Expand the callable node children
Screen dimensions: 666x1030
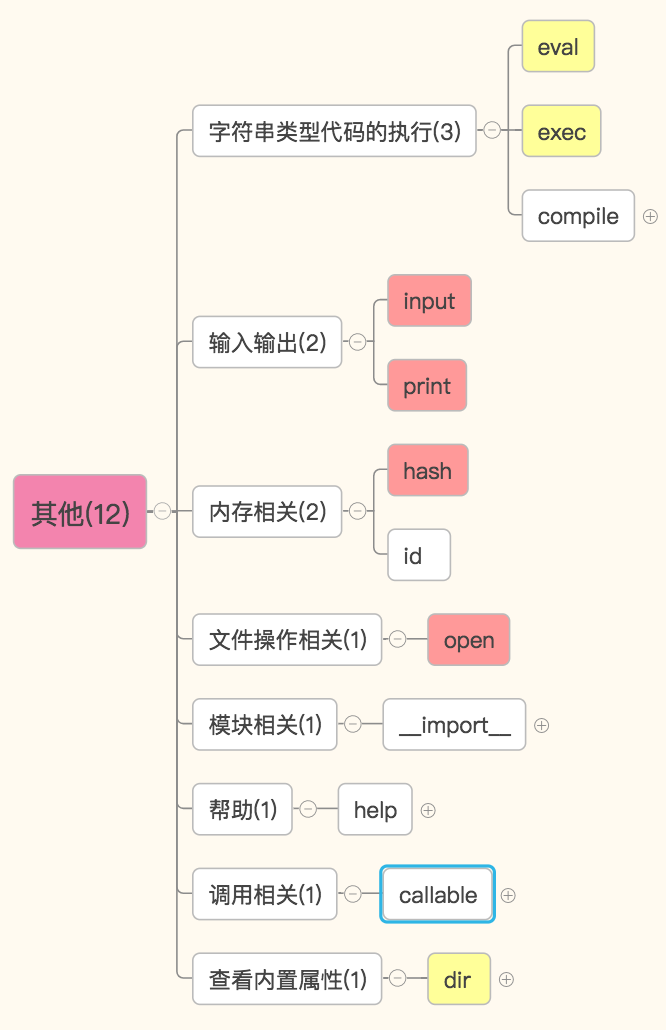pyautogui.click(x=508, y=895)
